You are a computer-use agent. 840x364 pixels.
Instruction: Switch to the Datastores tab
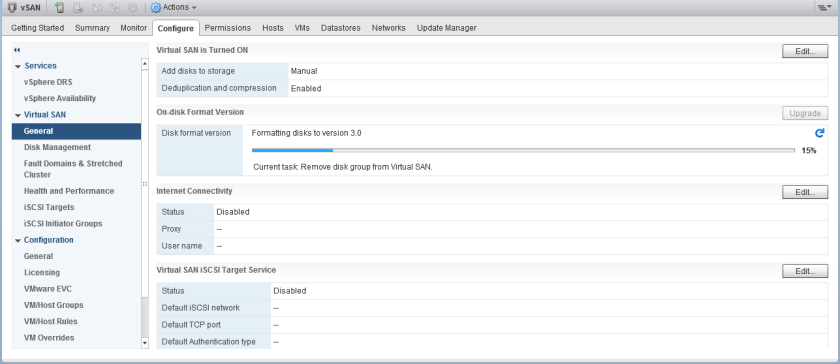pos(341,28)
